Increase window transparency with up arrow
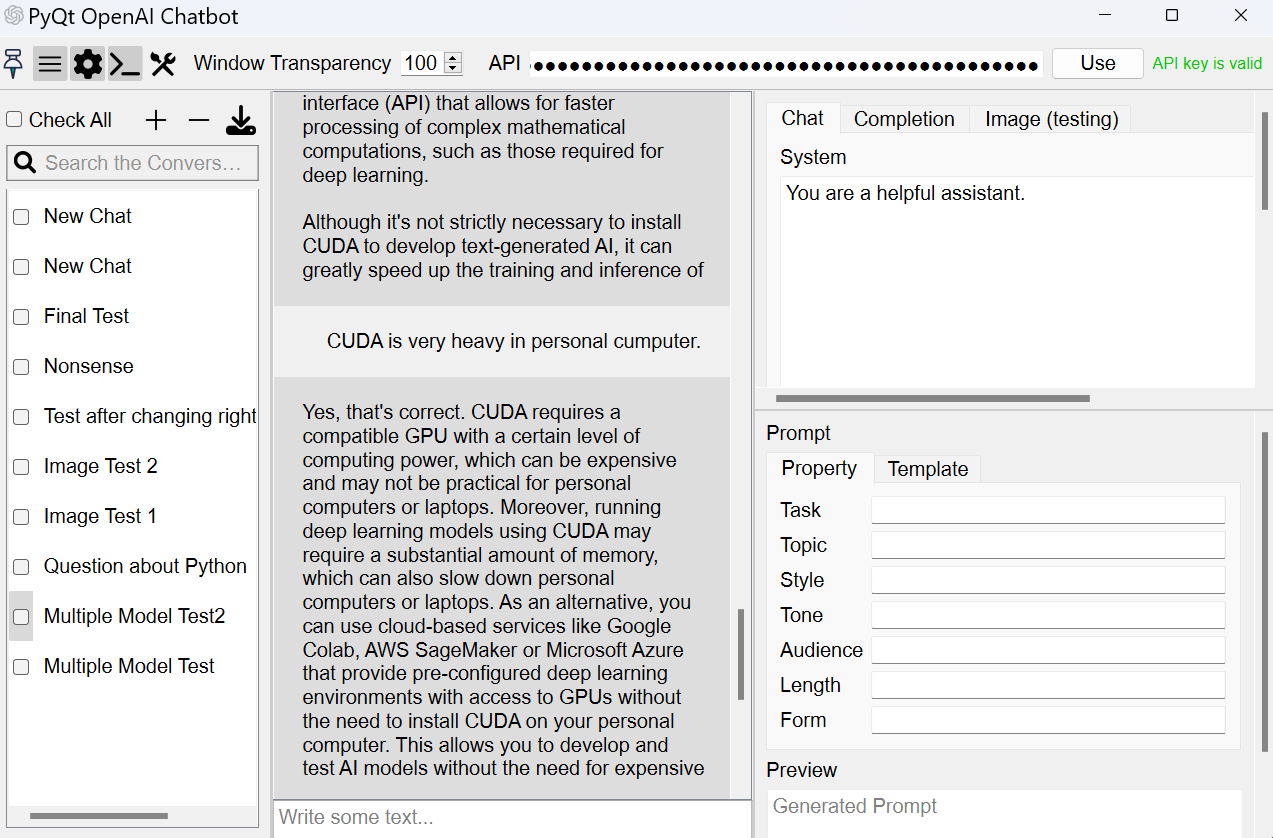This screenshot has height=838, width=1273. point(453,58)
